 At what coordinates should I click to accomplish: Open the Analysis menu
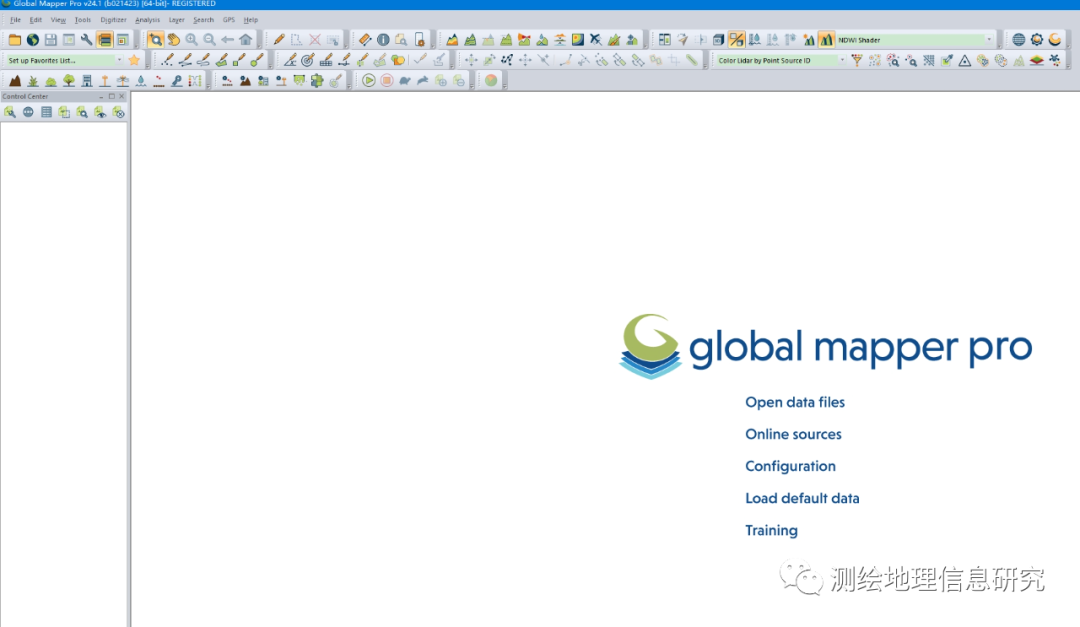147,19
